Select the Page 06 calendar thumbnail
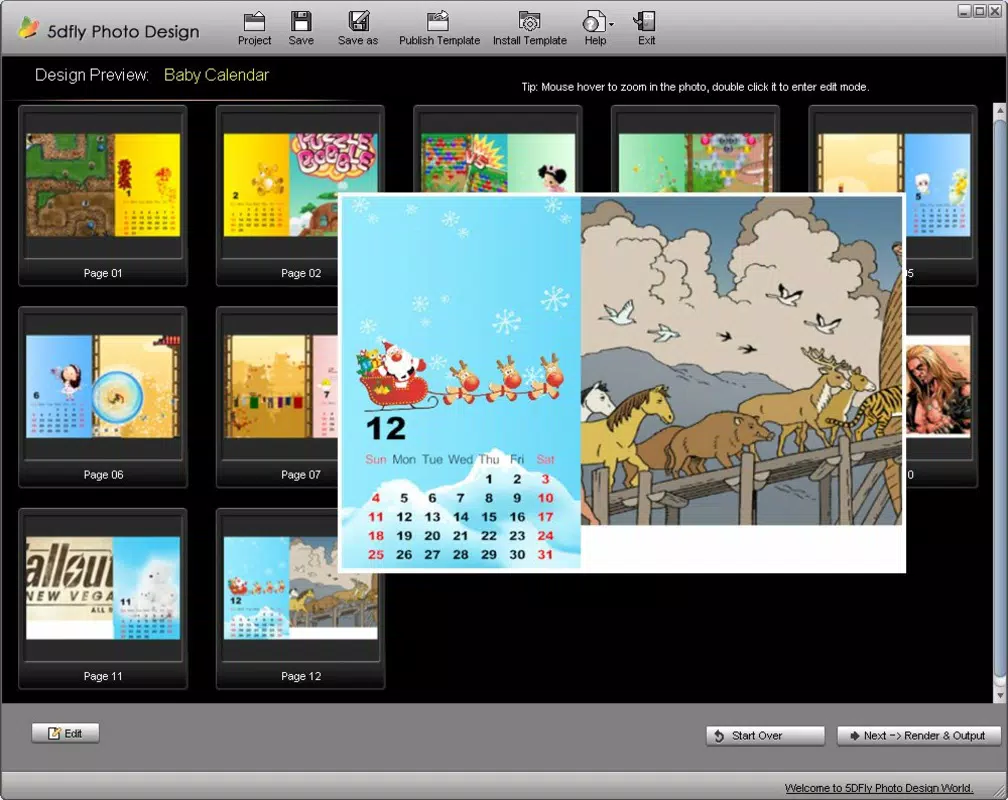This screenshot has height=800, width=1008. pos(103,386)
